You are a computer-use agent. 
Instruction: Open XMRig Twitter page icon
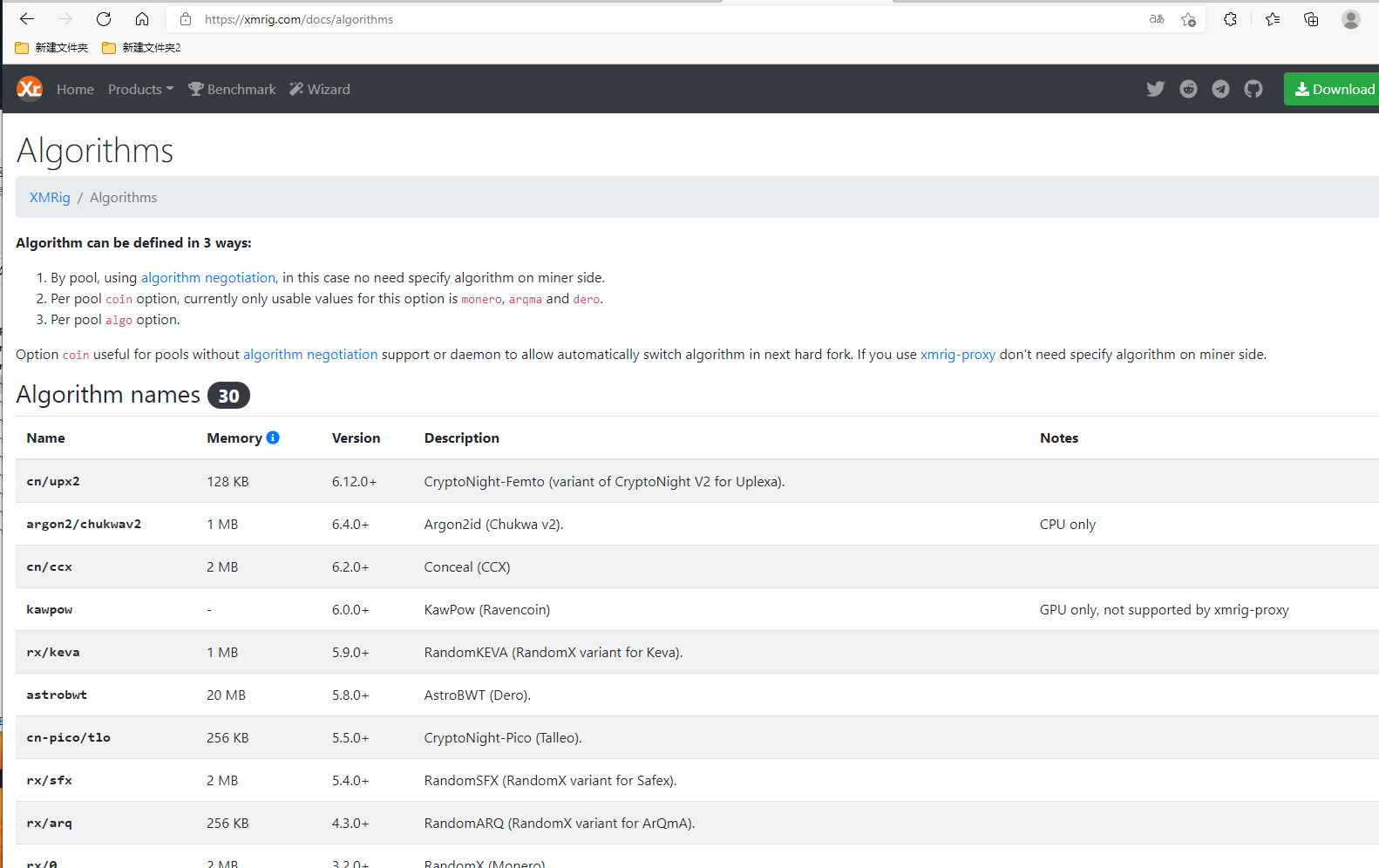1156,89
